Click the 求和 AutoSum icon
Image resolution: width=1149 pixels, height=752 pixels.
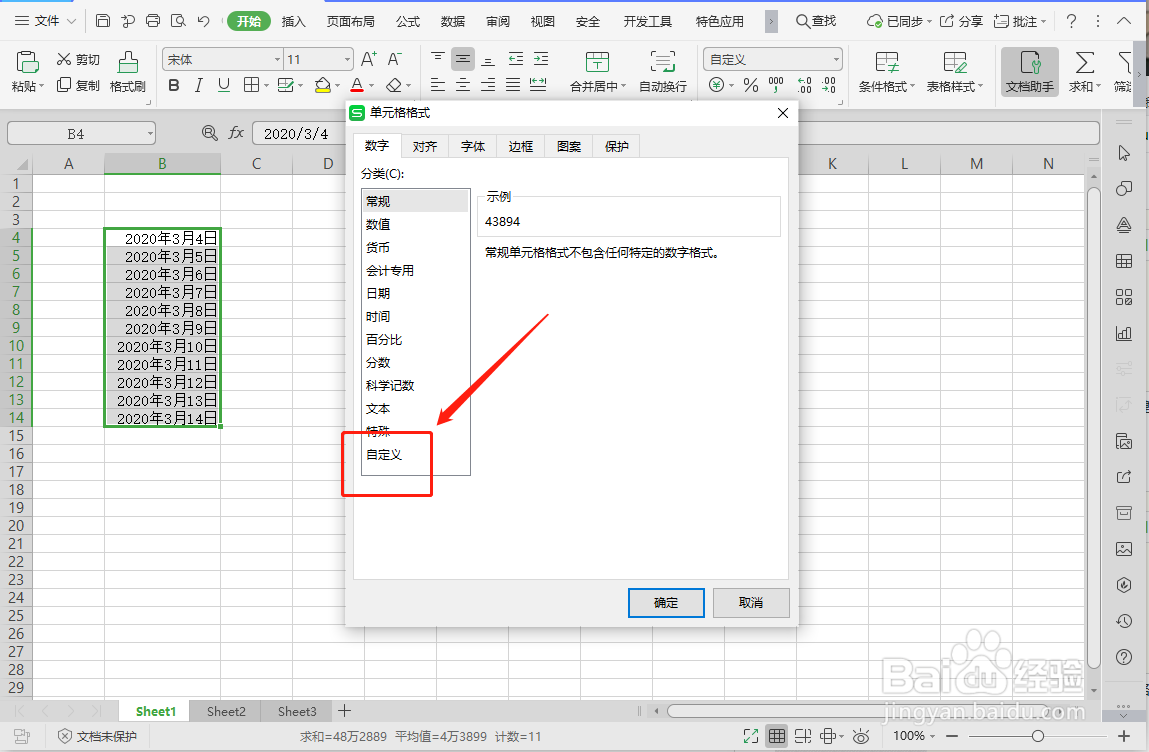click(1085, 72)
